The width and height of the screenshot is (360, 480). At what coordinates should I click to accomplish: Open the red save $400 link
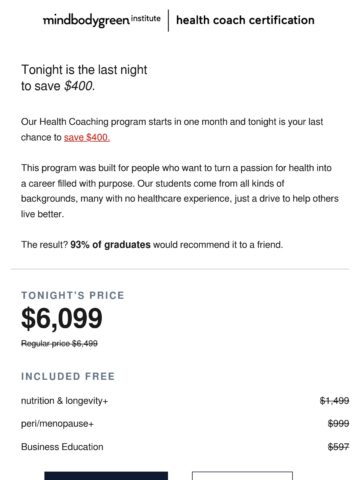point(87,137)
